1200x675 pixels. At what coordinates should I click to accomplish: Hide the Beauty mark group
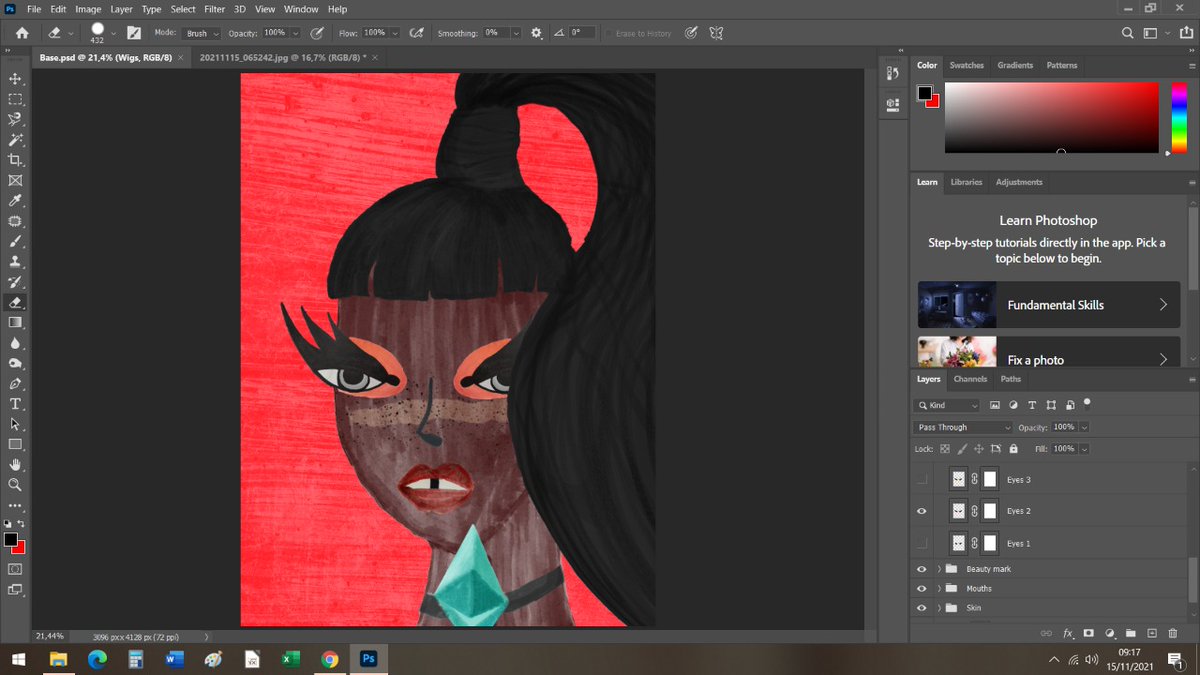click(x=922, y=569)
